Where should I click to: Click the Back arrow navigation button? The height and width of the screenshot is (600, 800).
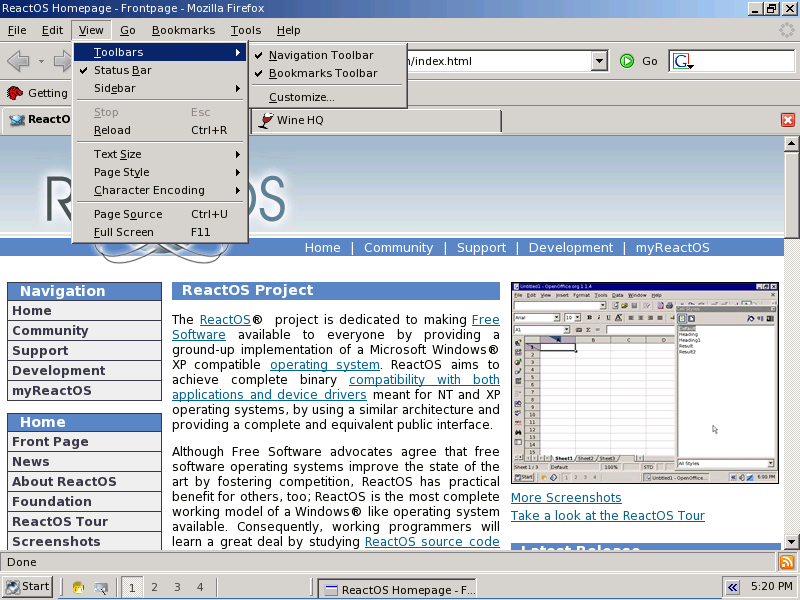pyautogui.click(x=18, y=61)
